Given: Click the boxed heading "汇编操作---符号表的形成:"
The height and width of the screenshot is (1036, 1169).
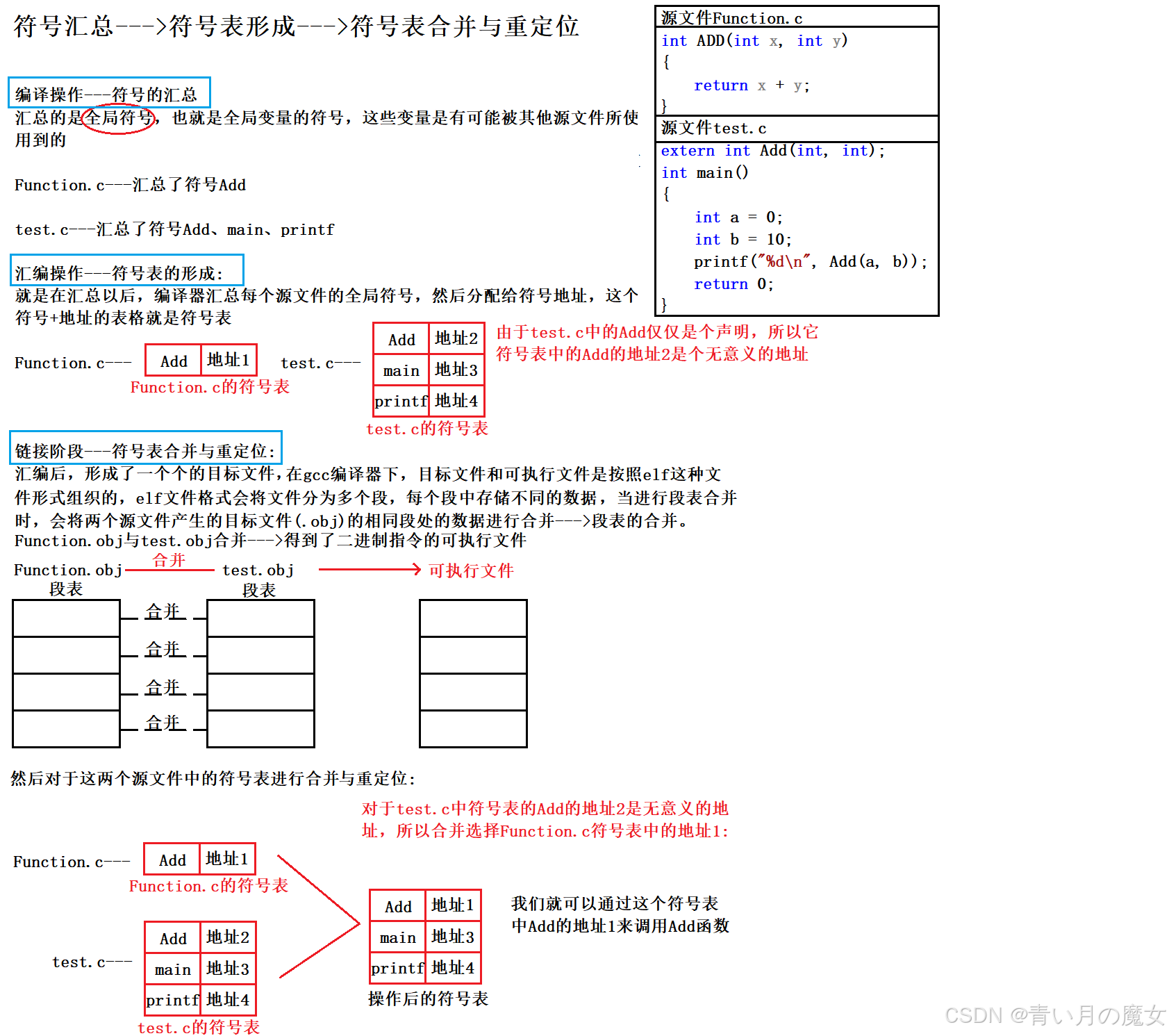Looking at the screenshot, I should coord(126,271).
